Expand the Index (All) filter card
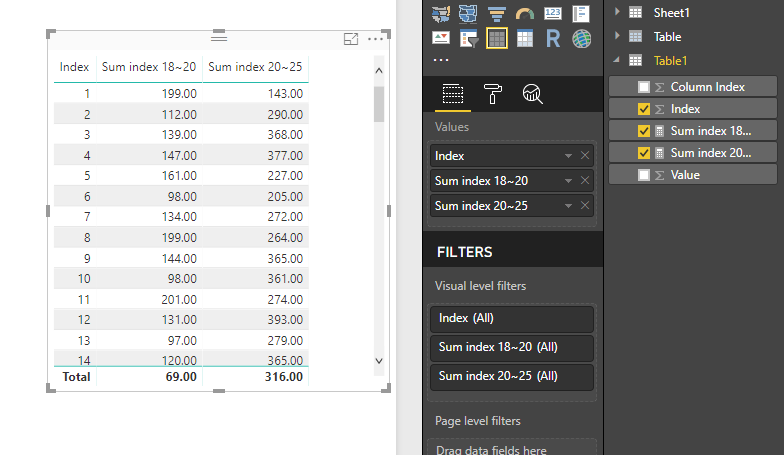 point(512,318)
